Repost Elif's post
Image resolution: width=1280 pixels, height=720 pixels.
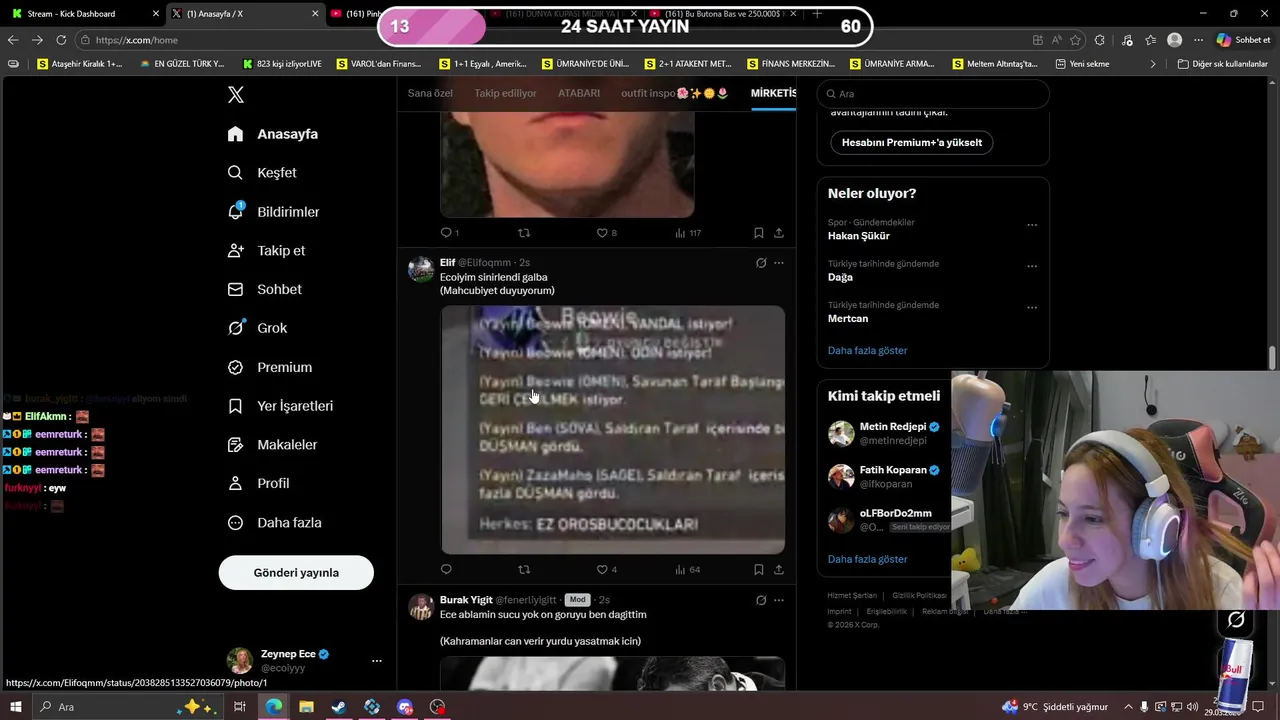coord(524,570)
